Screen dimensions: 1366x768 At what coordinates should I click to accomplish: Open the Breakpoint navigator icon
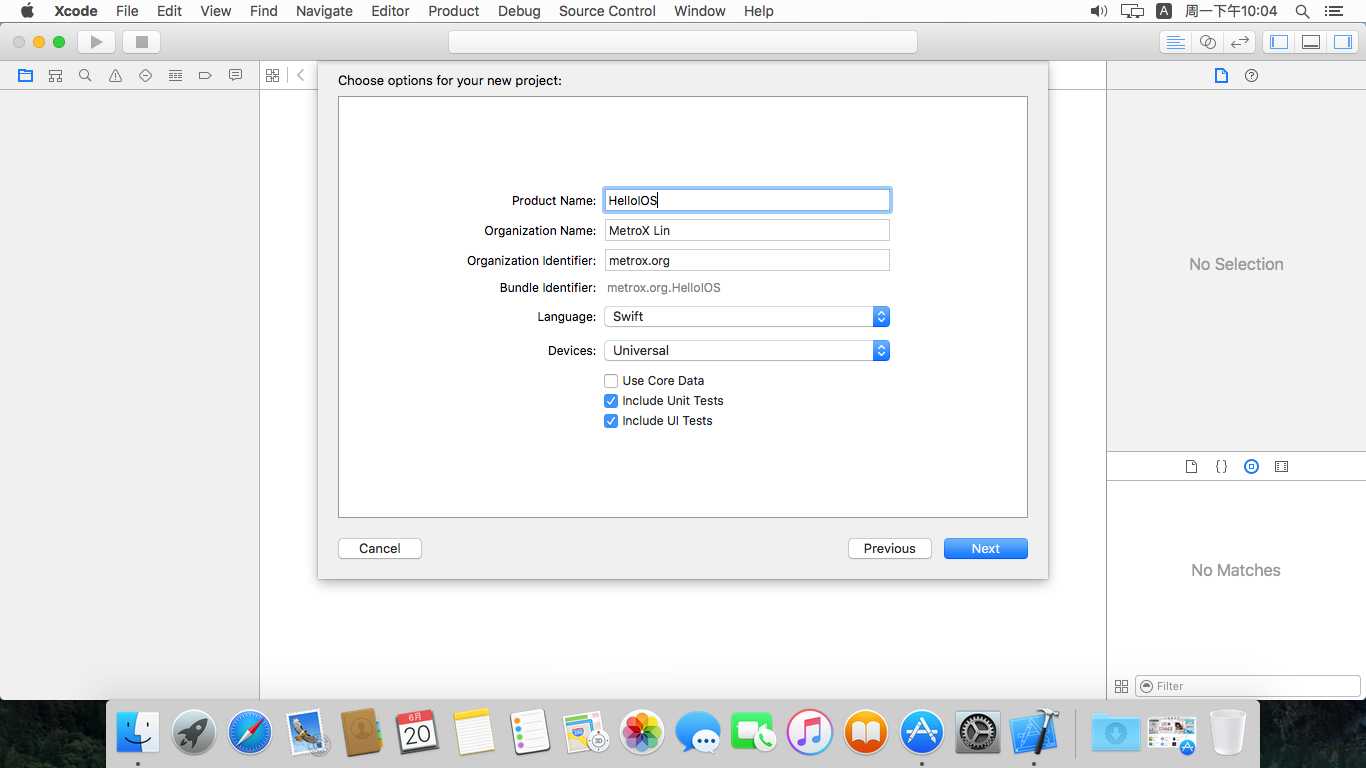[205, 75]
